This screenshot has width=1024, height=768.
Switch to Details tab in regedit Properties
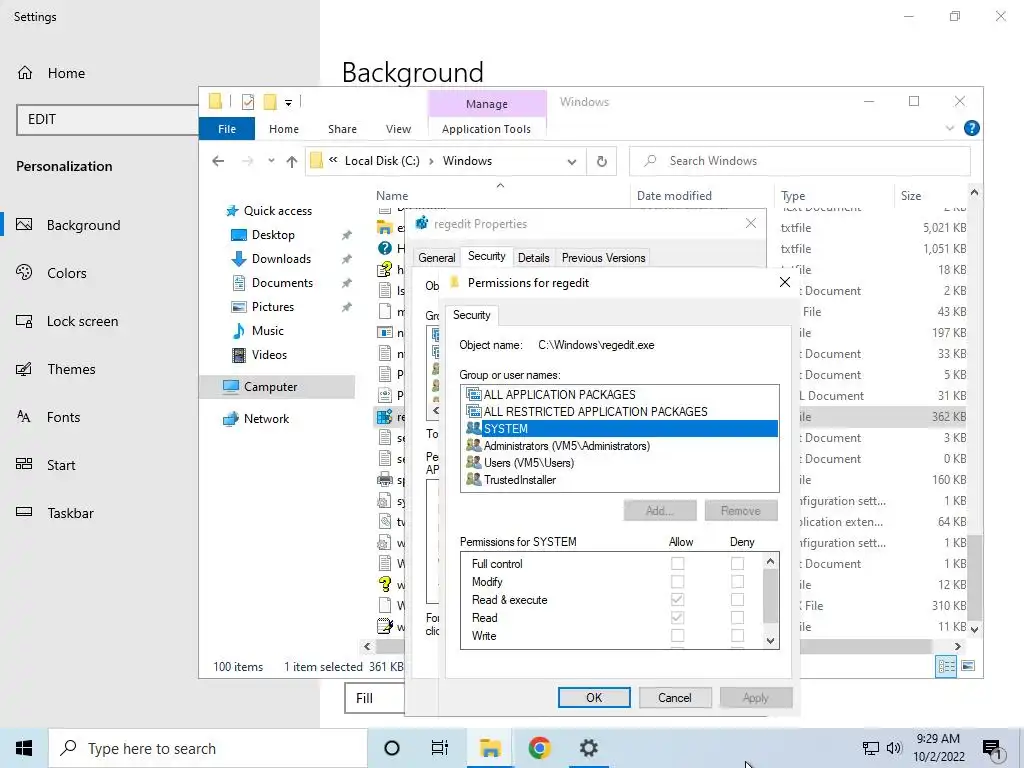click(x=534, y=258)
